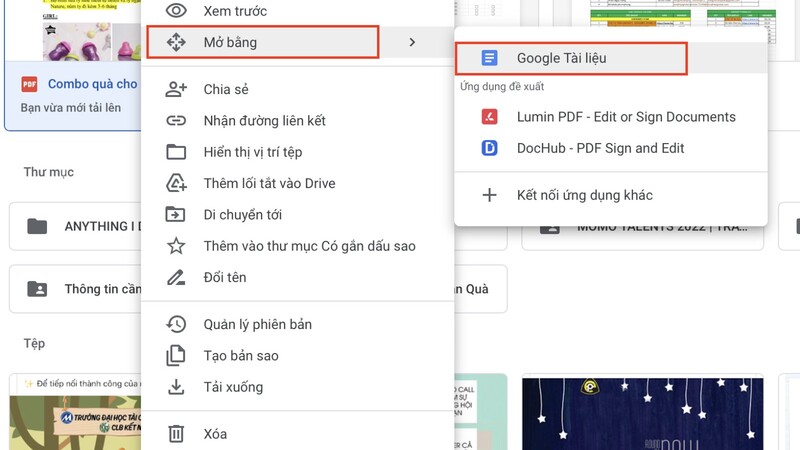The height and width of the screenshot is (450, 800).
Task: Click the plus icon for Kết nối ứng dụng khác
Action: 489,195
